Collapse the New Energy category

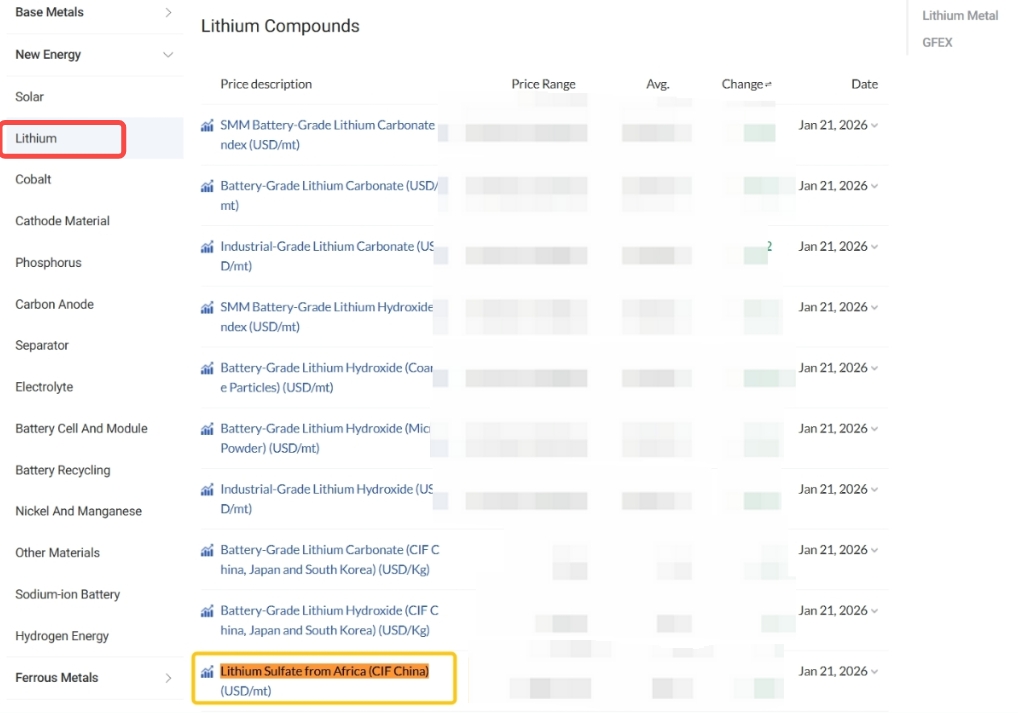(168, 55)
